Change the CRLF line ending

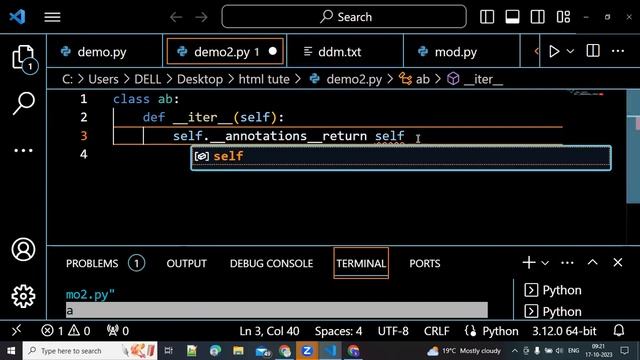[x=436, y=331]
